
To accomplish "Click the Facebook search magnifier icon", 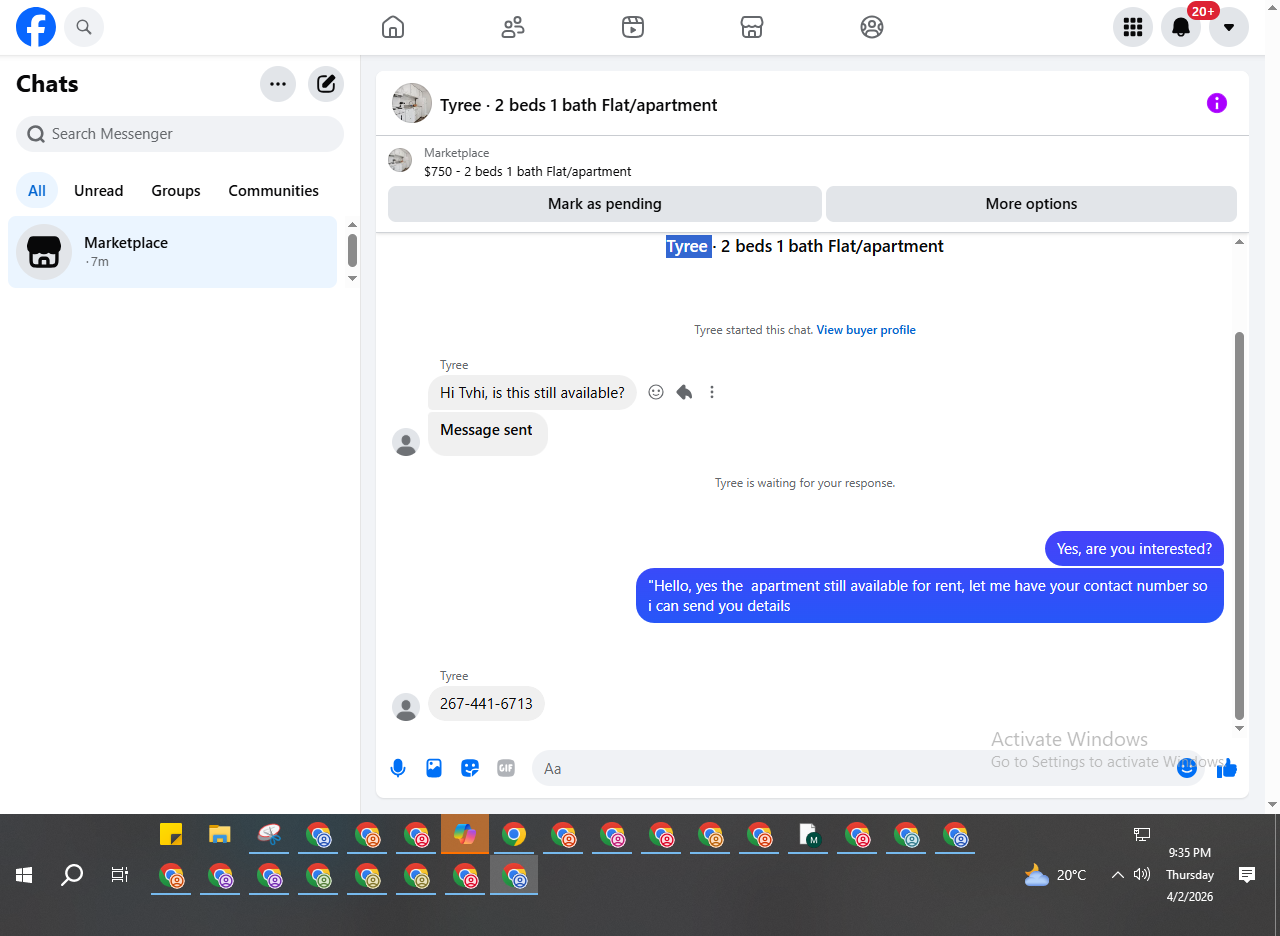I will pos(84,27).
